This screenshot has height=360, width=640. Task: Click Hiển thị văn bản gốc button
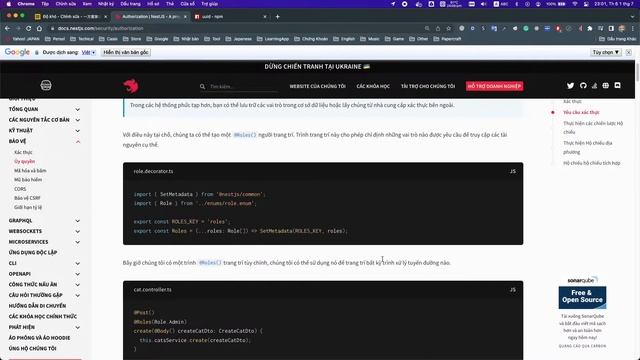click(126, 52)
